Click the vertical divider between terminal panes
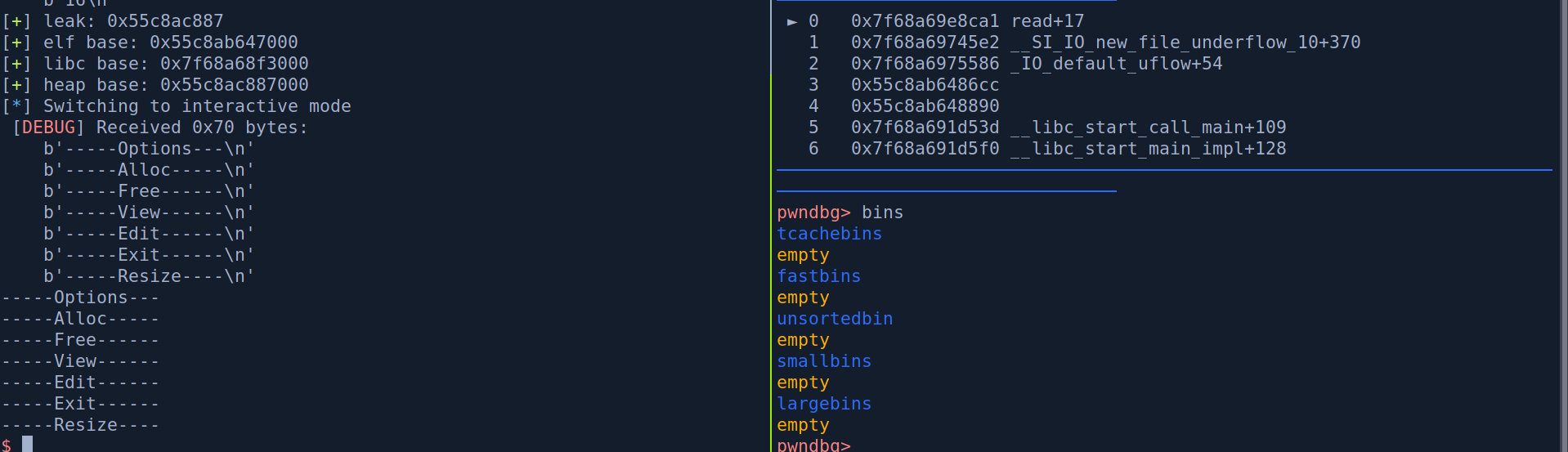Viewport: 1568px width, 452px height. (771, 245)
